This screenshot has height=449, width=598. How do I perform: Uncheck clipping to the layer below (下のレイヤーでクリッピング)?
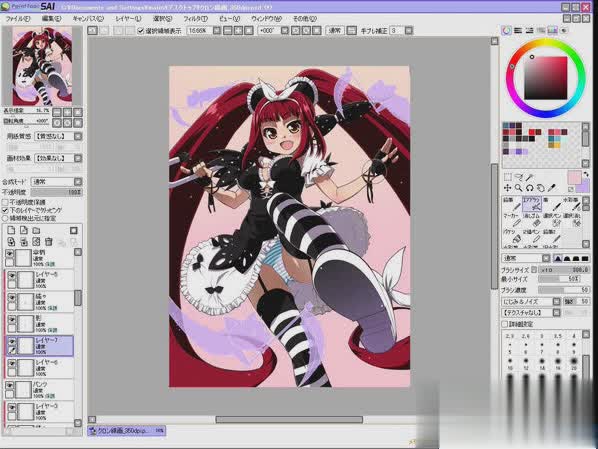click(5, 210)
